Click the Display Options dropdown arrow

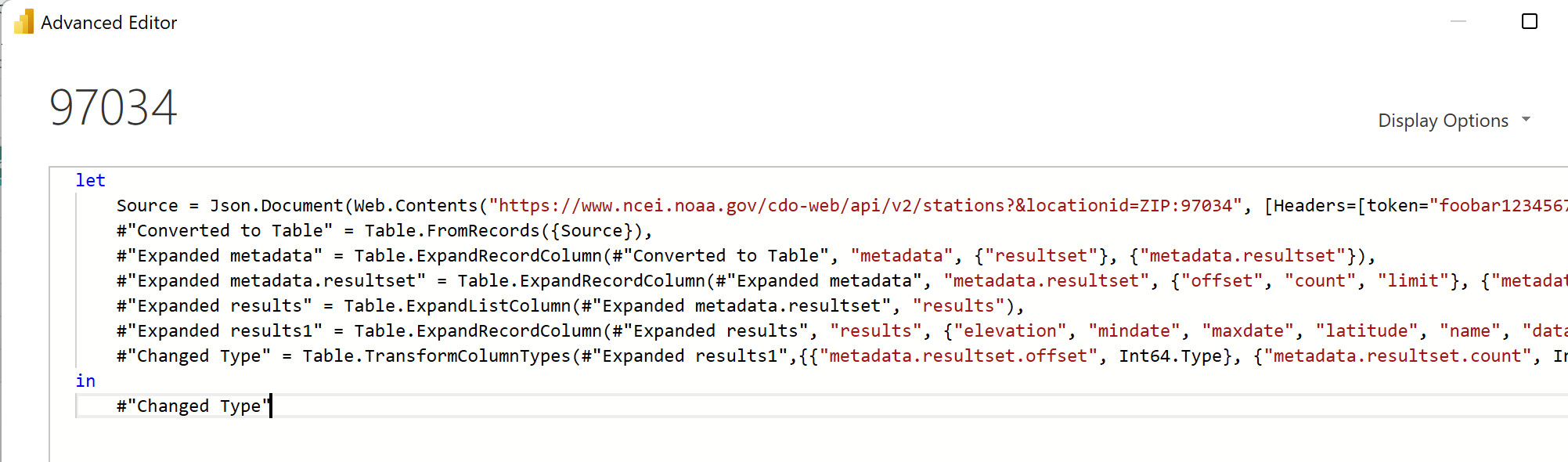point(1526,120)
